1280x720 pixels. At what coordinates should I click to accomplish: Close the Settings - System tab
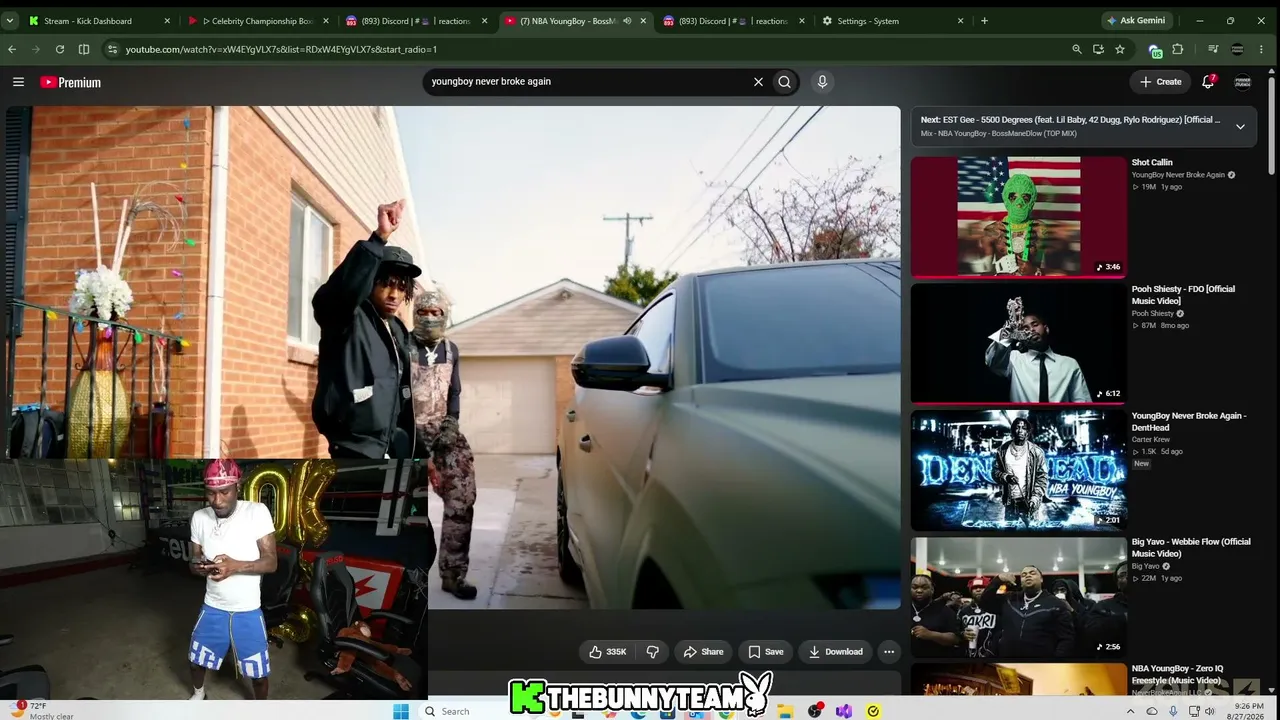pyautogui.click(x=960, y=21)
